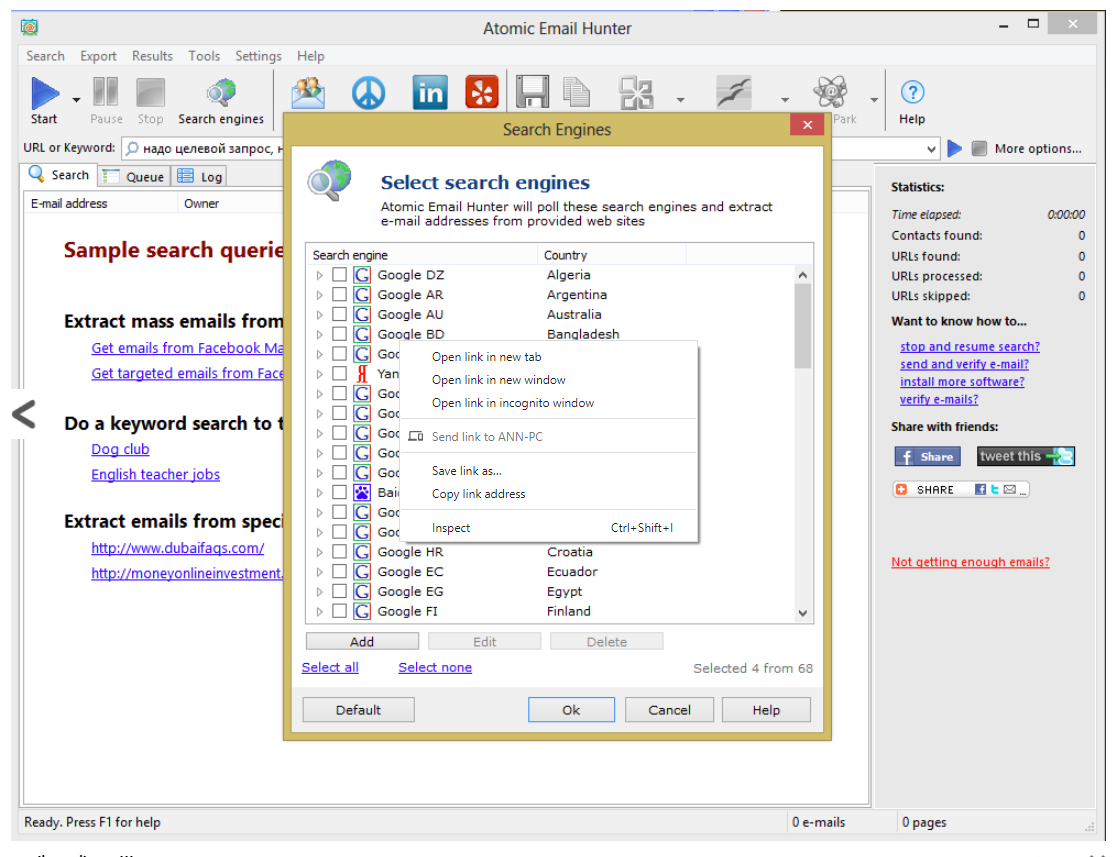Expand the Baidu engine node
1115x857 pixels.
(x=322, y=492)
